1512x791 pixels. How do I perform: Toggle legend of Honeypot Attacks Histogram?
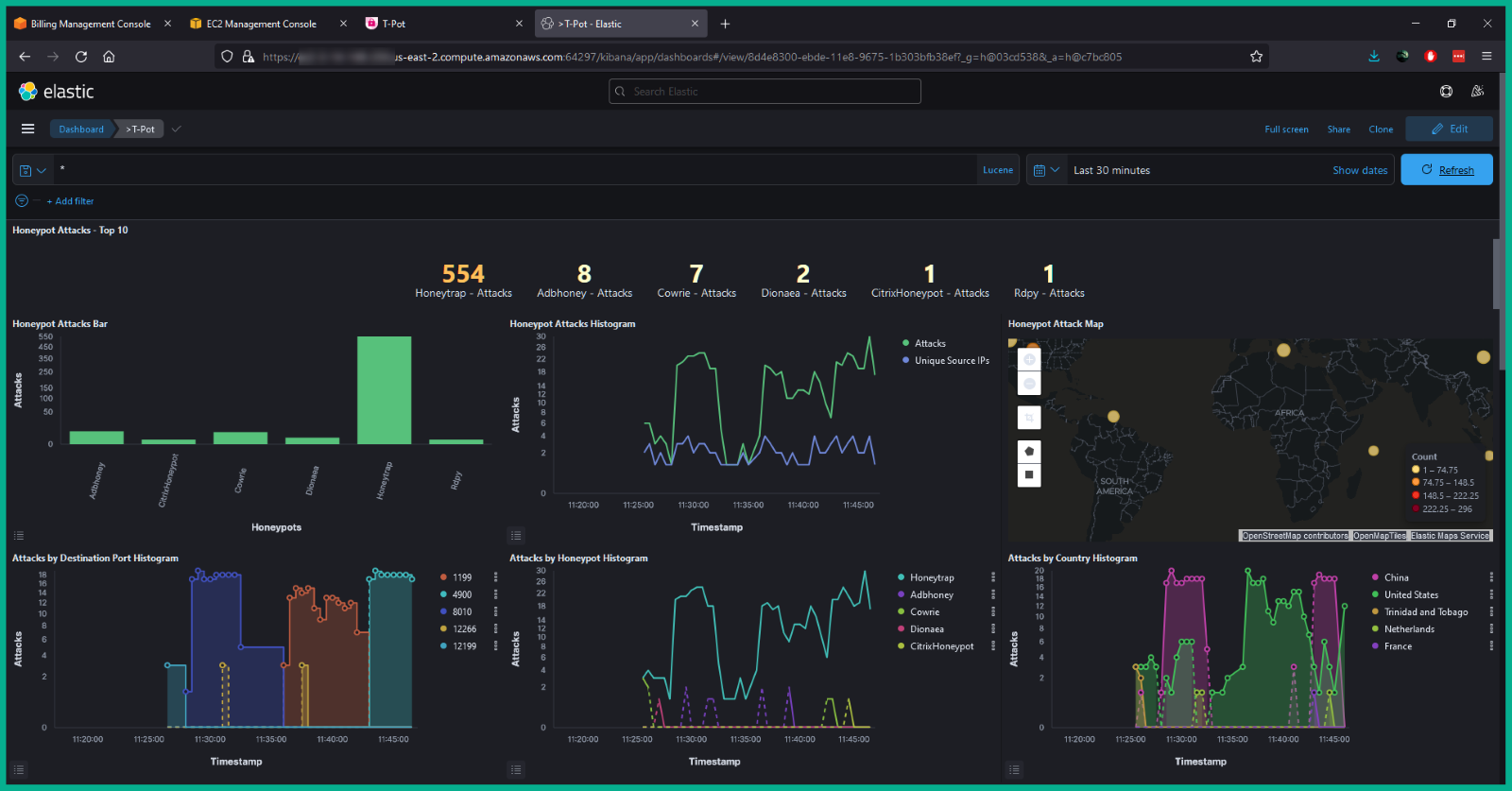pyautogui.click(x=516, y=535)
